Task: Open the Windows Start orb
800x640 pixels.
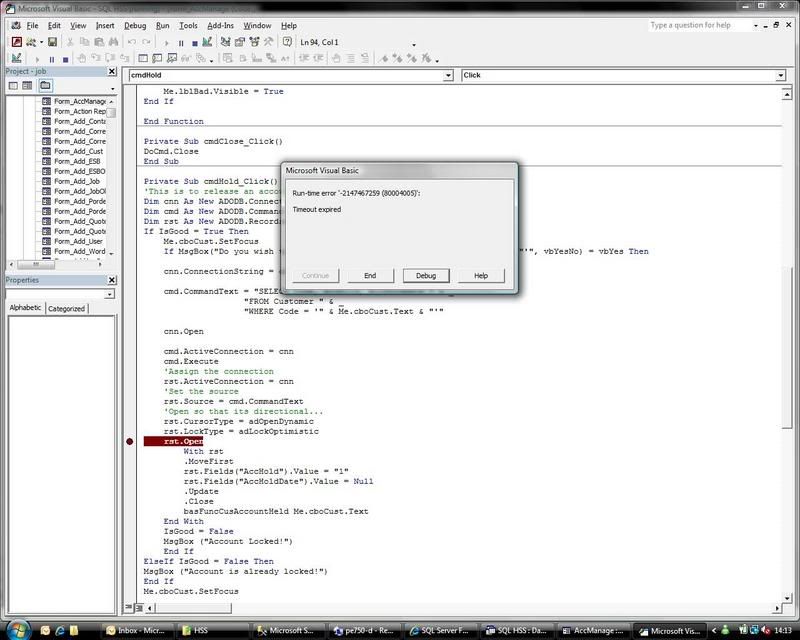Action: tap(18, 629)
